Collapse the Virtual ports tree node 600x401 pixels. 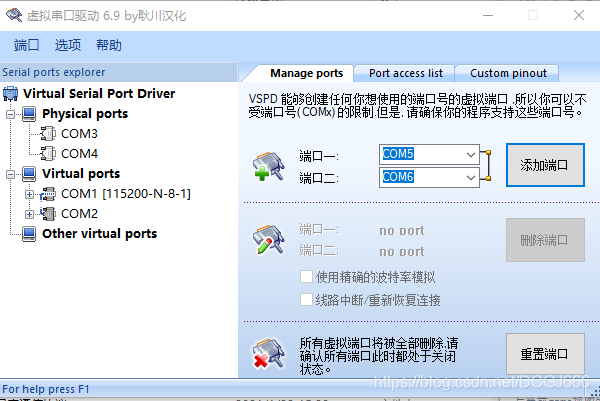11,174
